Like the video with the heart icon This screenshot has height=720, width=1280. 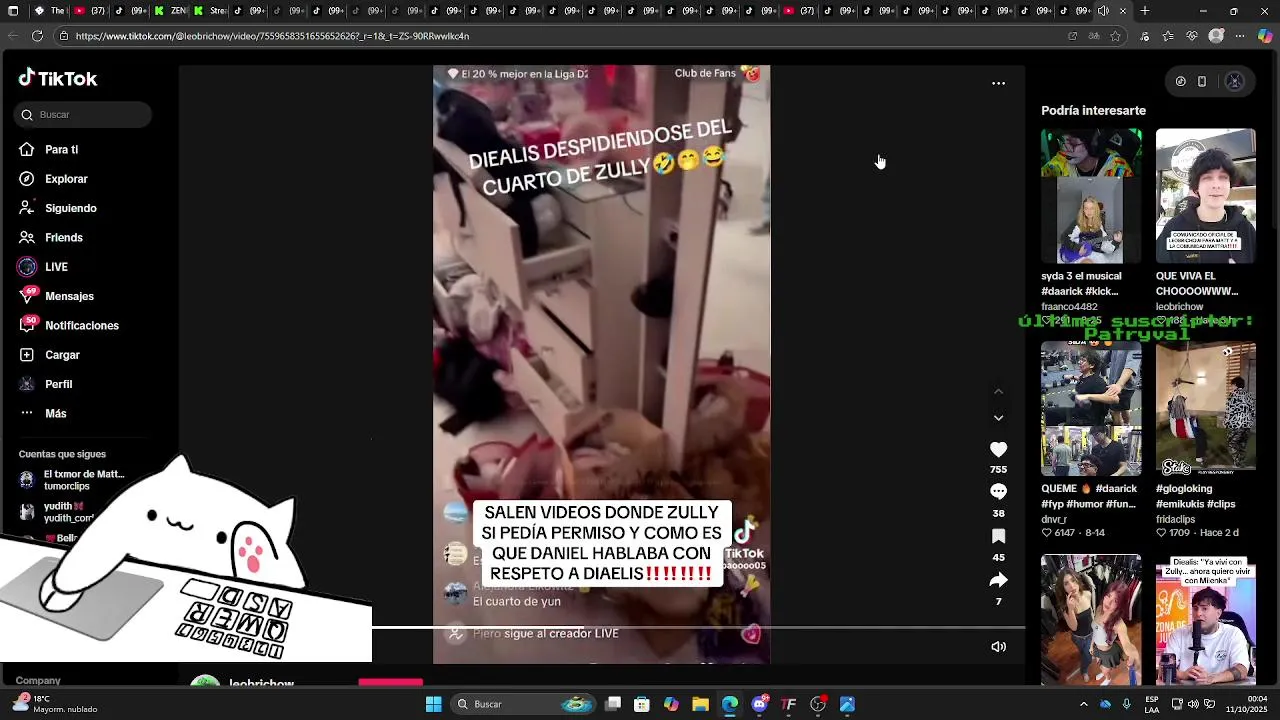[x=998, y=450]
